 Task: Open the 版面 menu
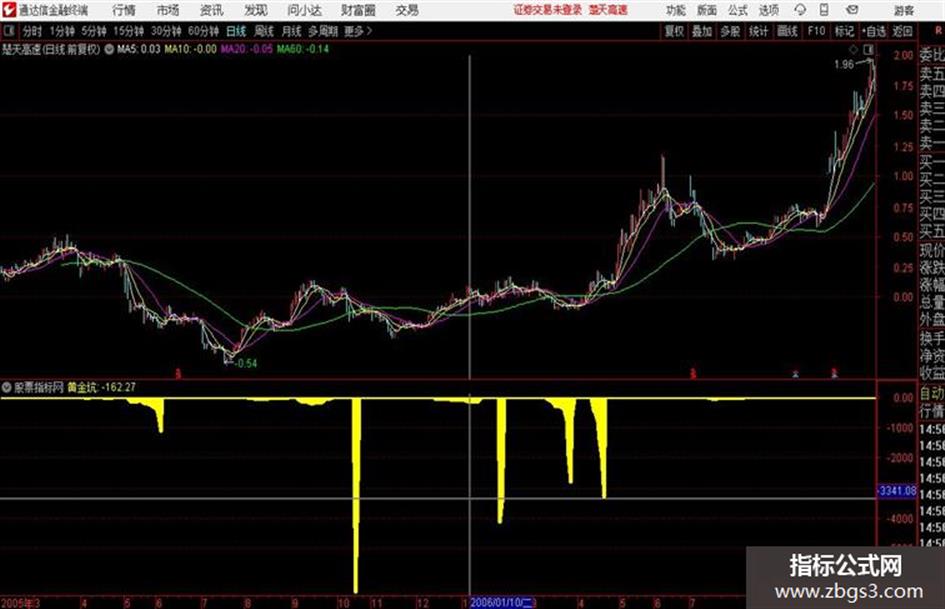point(706,10)
